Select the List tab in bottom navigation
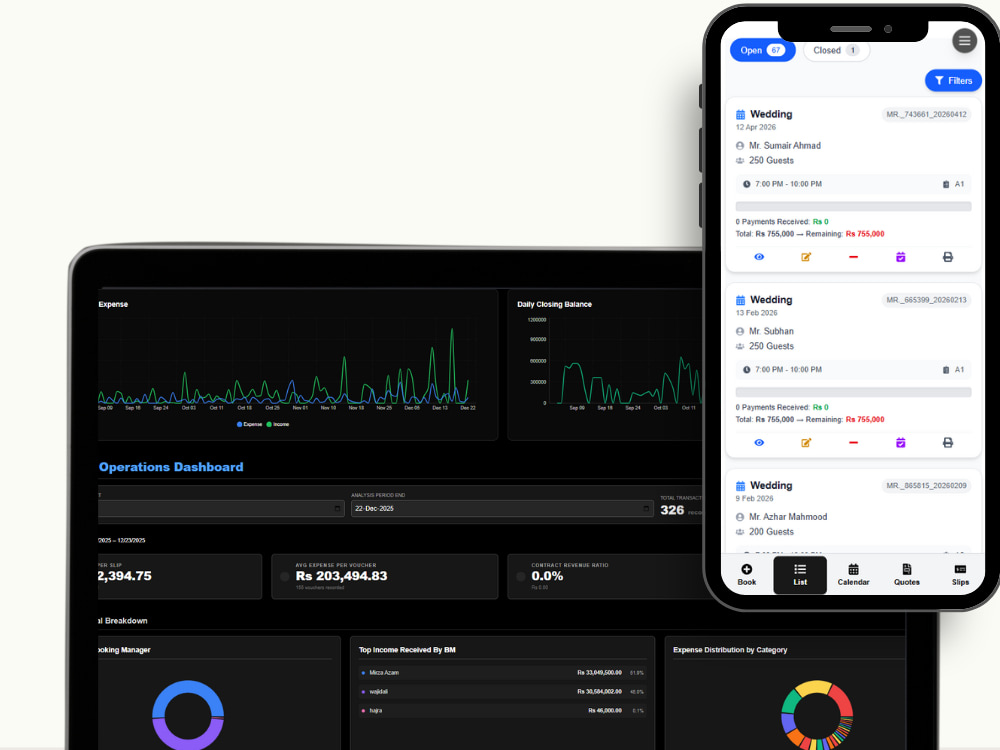This screenshot has height=750, width=1000. (x=800, y=575)
